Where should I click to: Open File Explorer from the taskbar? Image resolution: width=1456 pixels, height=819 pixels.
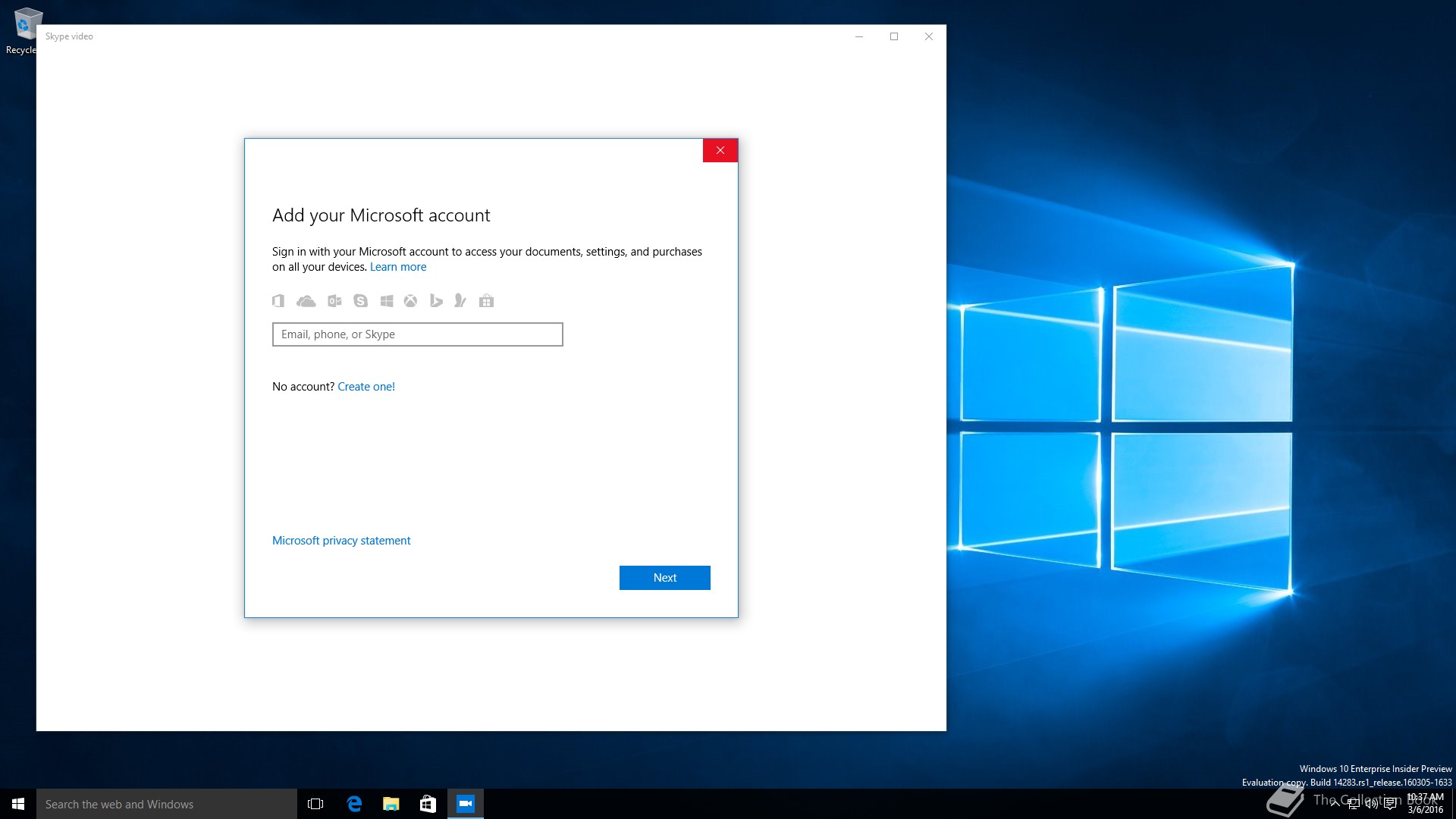(391, 804)
